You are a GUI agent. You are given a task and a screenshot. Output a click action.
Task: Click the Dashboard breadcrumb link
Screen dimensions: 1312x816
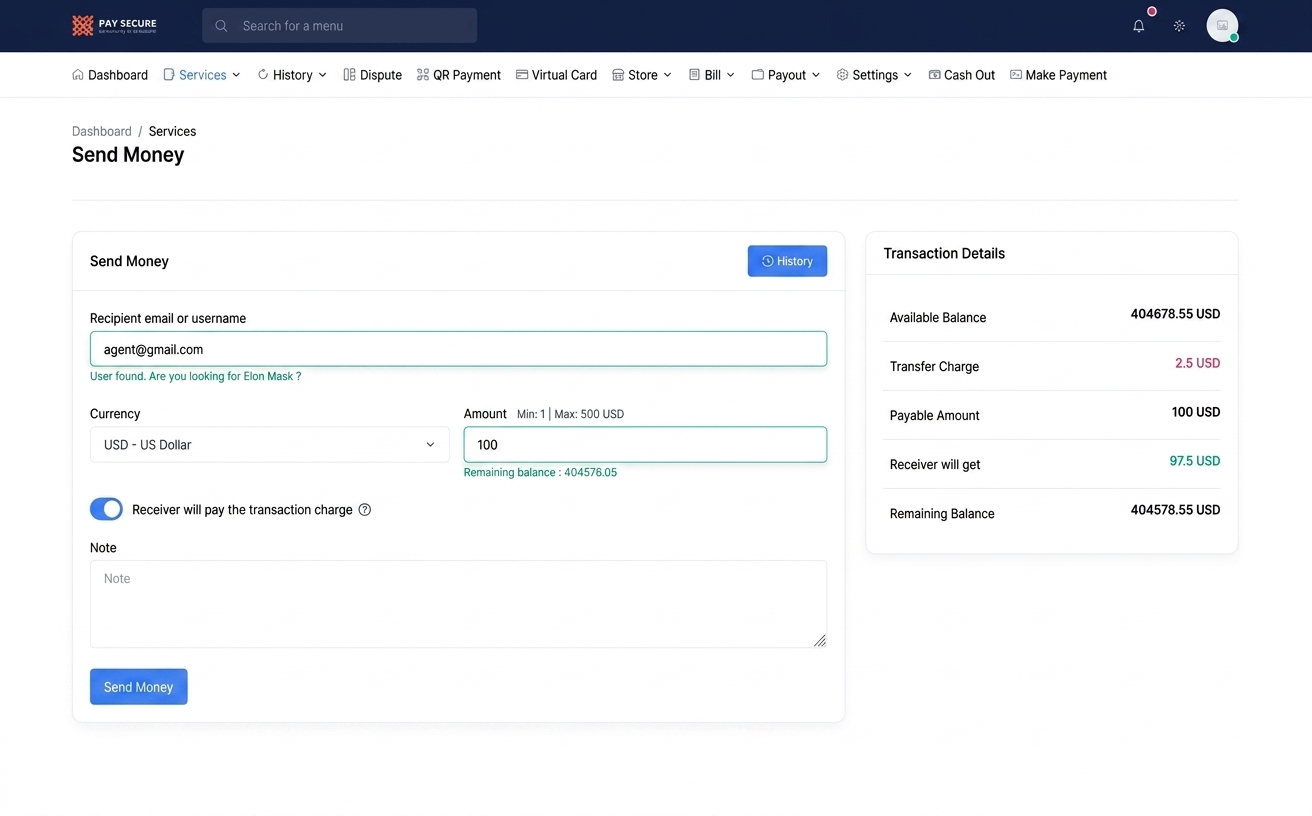pos(102,131)
